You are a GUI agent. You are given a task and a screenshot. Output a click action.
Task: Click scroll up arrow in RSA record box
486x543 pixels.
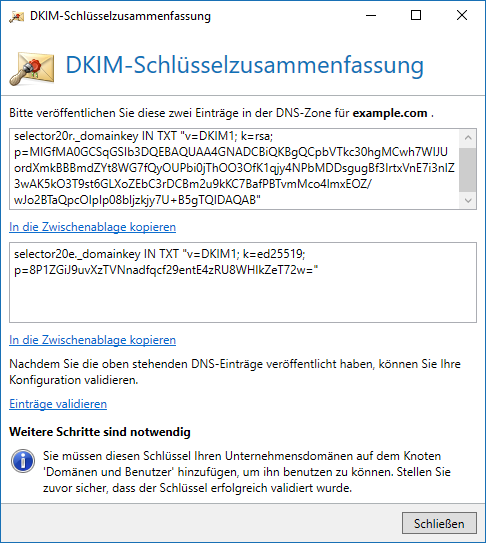point(468,137)
